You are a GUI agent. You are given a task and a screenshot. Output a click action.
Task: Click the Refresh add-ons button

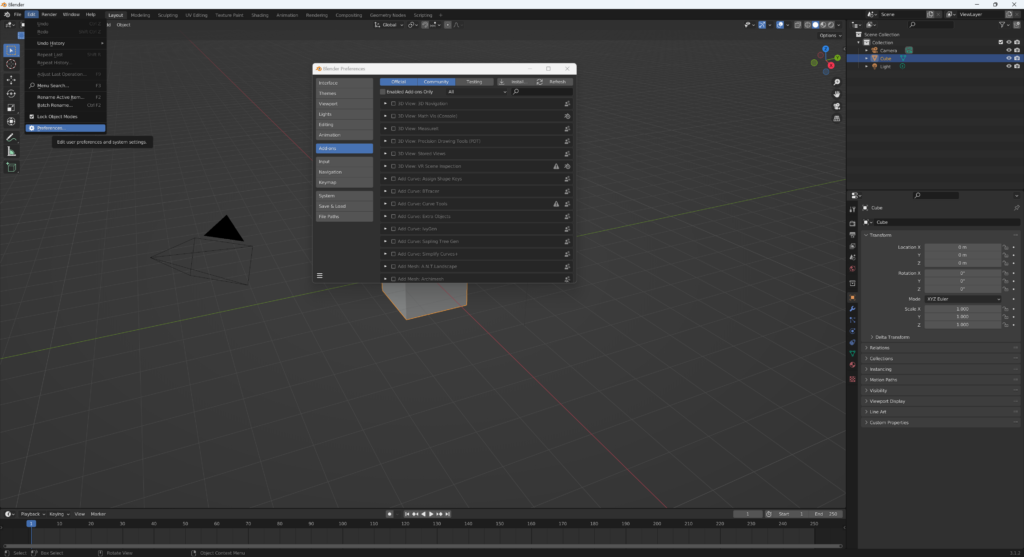pos(553,82)
